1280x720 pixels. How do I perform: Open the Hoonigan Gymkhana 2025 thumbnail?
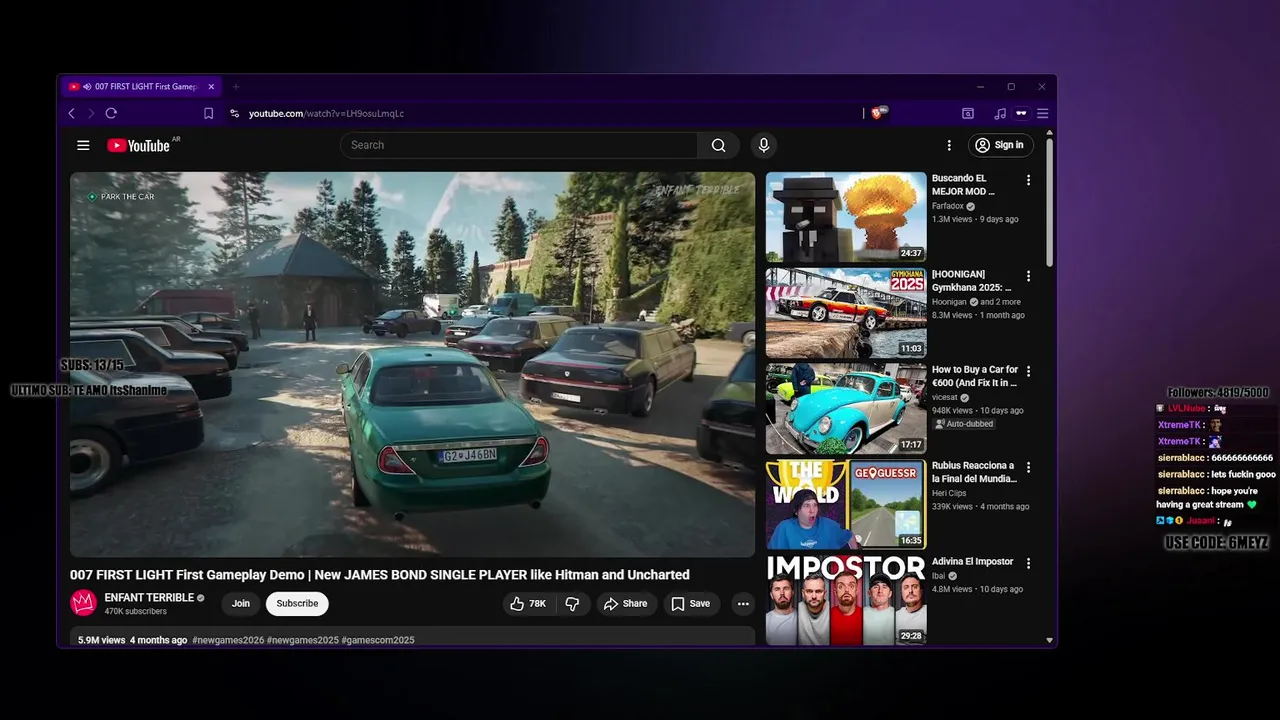[846, 313]
